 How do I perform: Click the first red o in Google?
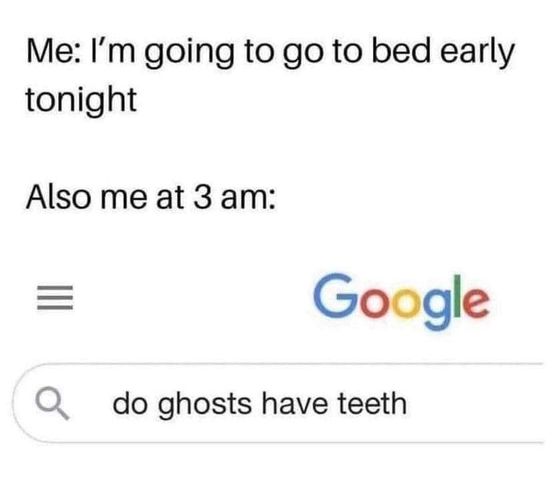(374, 303)
